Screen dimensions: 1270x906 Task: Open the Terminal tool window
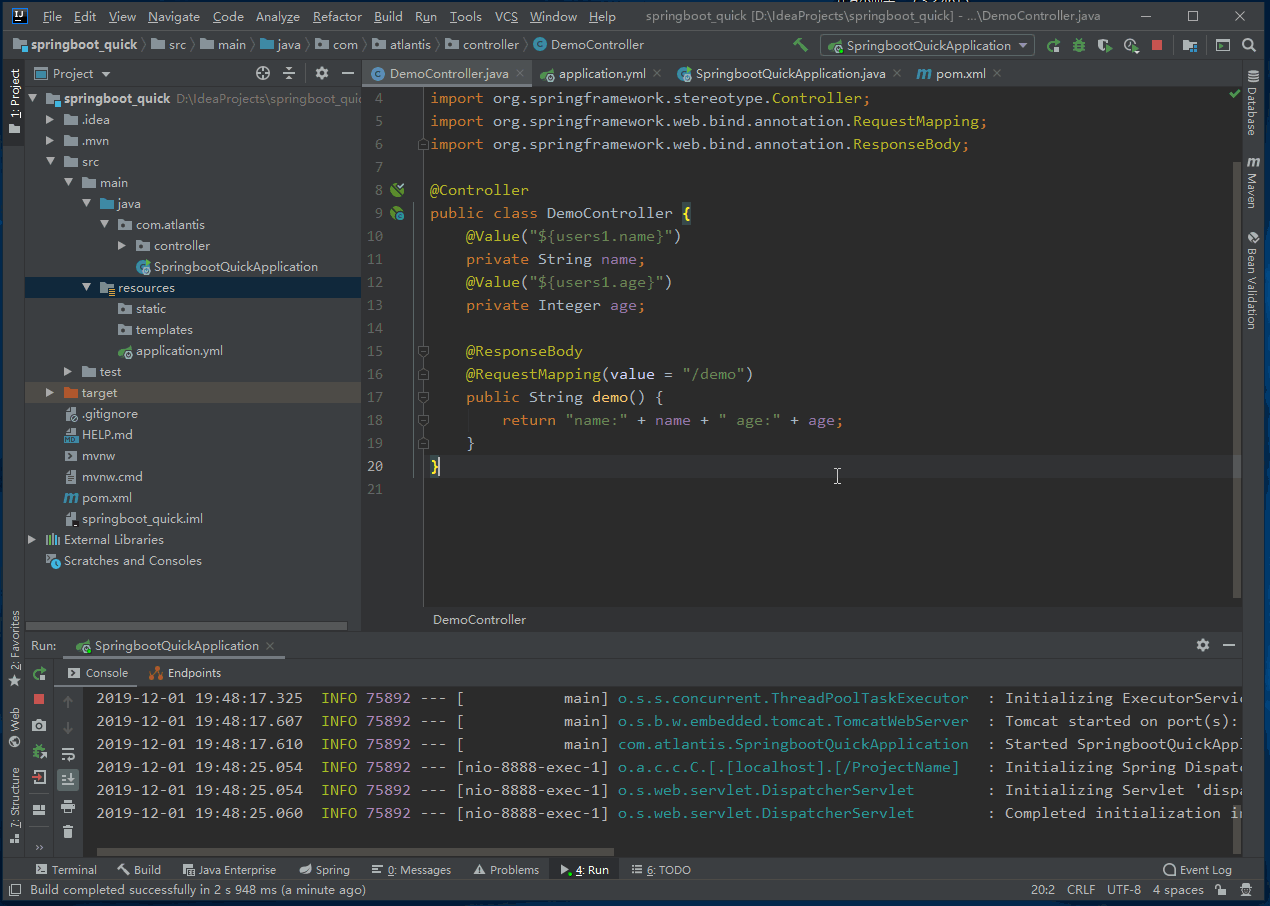(x=66, y=870)
